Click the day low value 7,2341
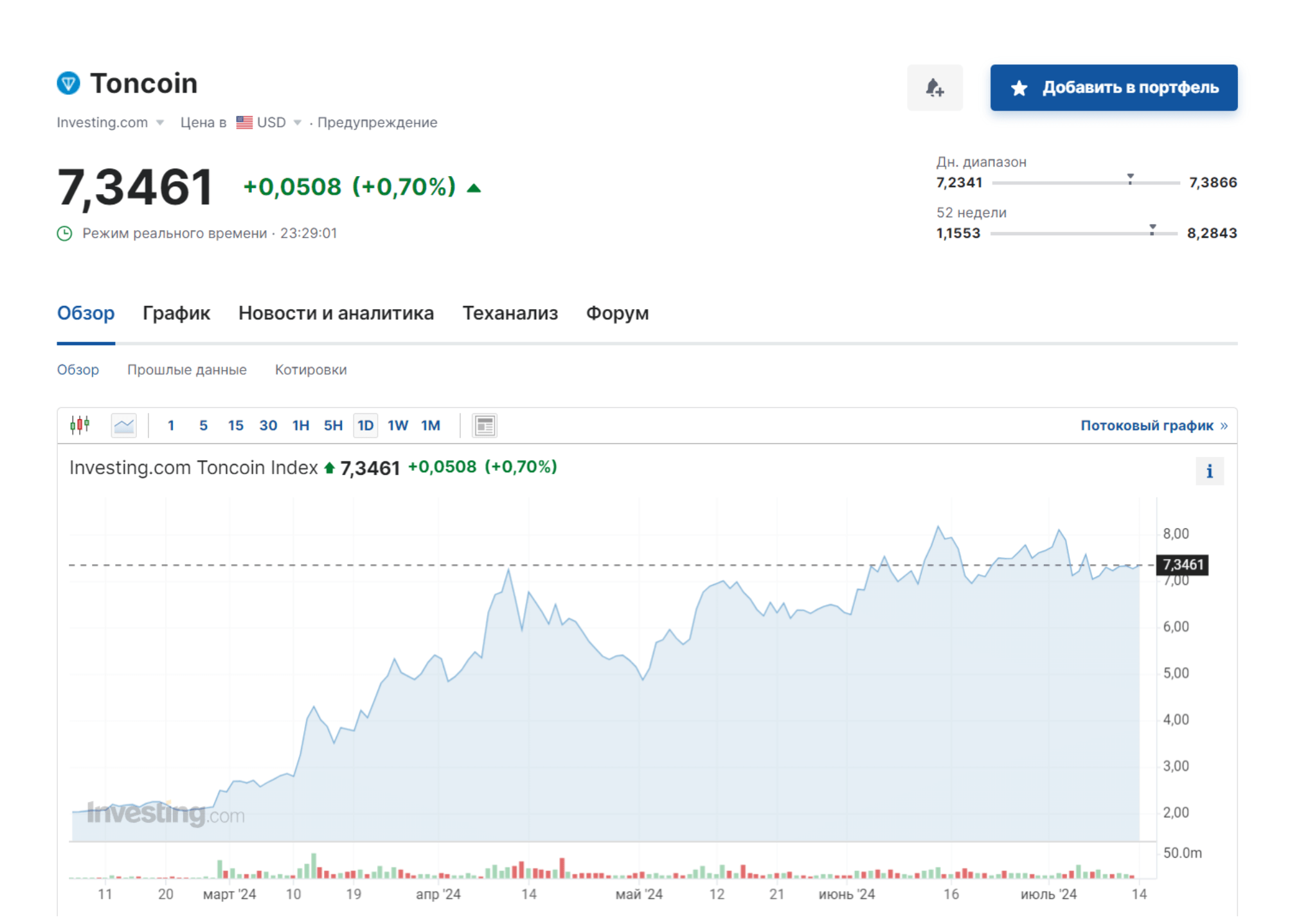Screen dimensions: 1292x924 959,182
